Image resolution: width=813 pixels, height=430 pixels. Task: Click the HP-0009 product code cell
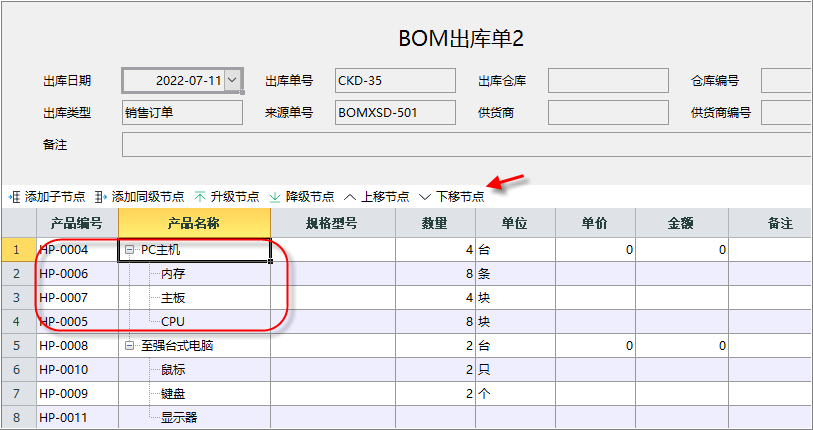(x=77, y=394)
